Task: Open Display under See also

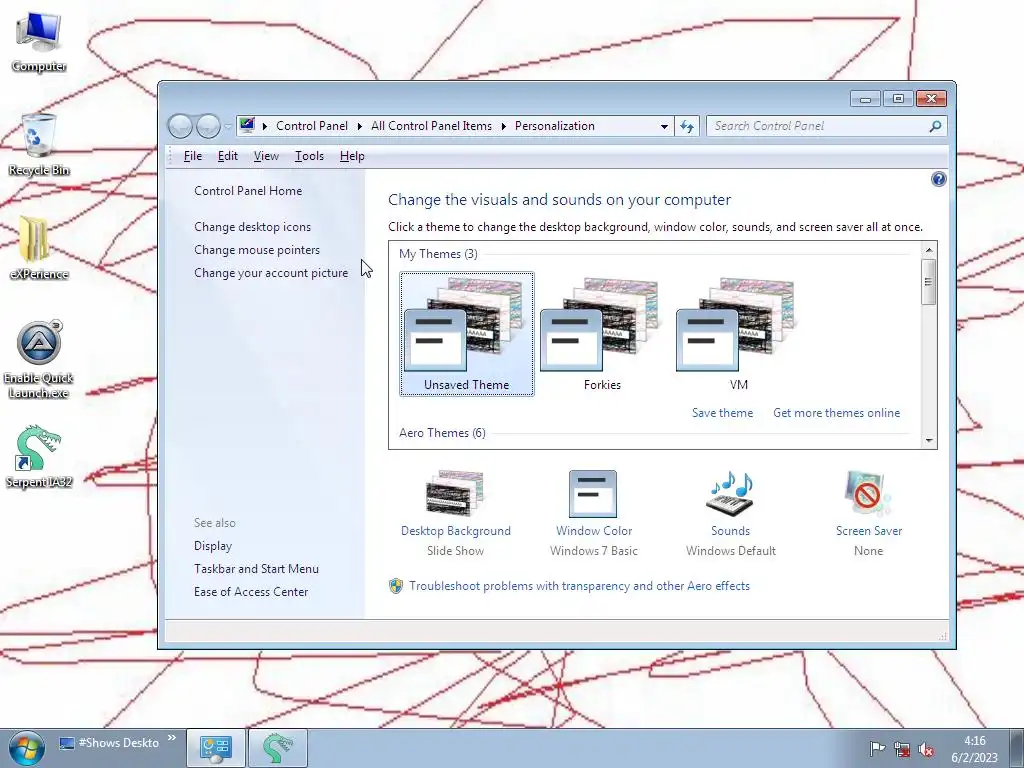Action: (213, 546)
